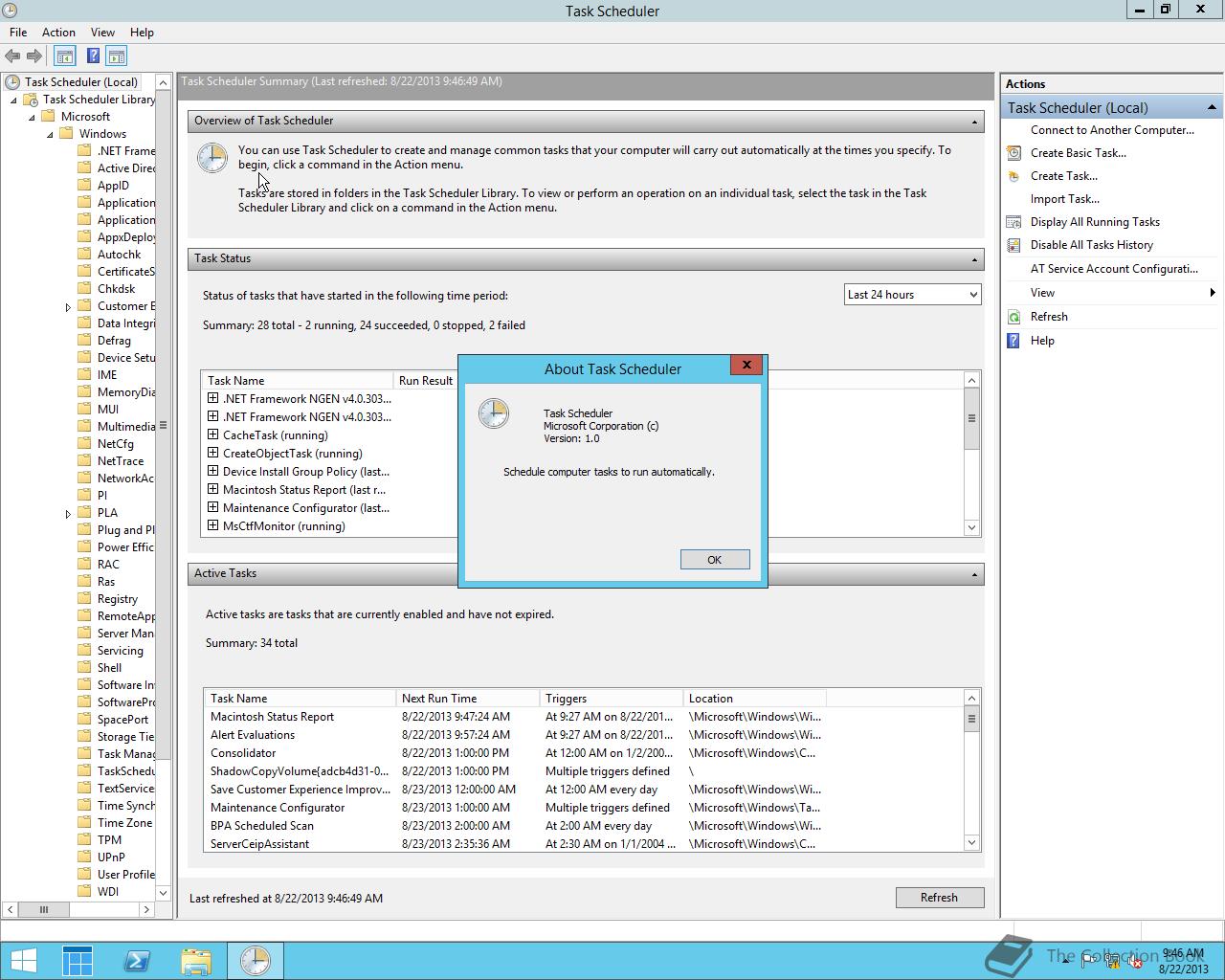
Task: Collapse the Task Status section
Action: pyautogui.click(x=974, y=259)
